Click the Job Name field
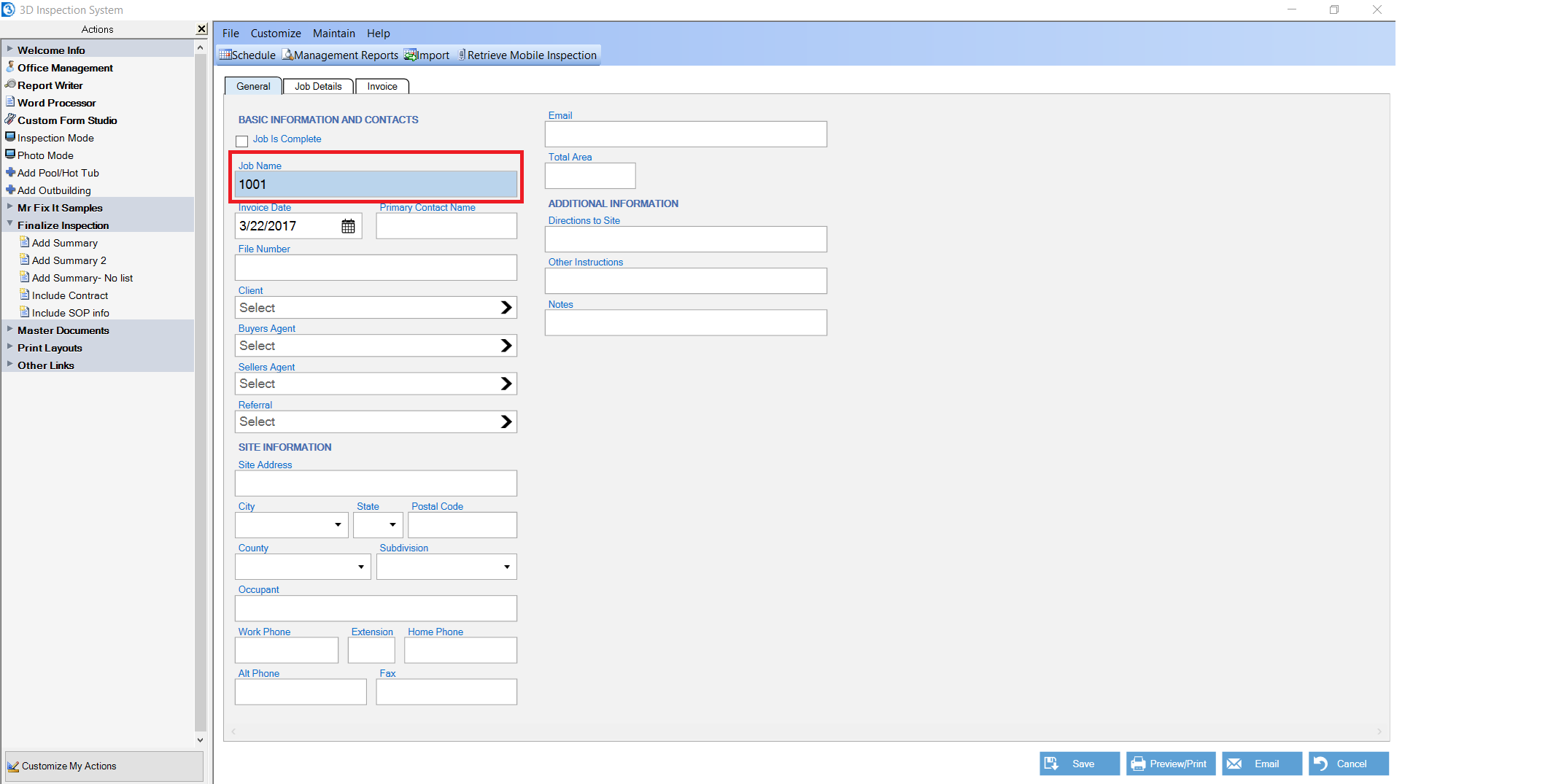 coord(376,185)
